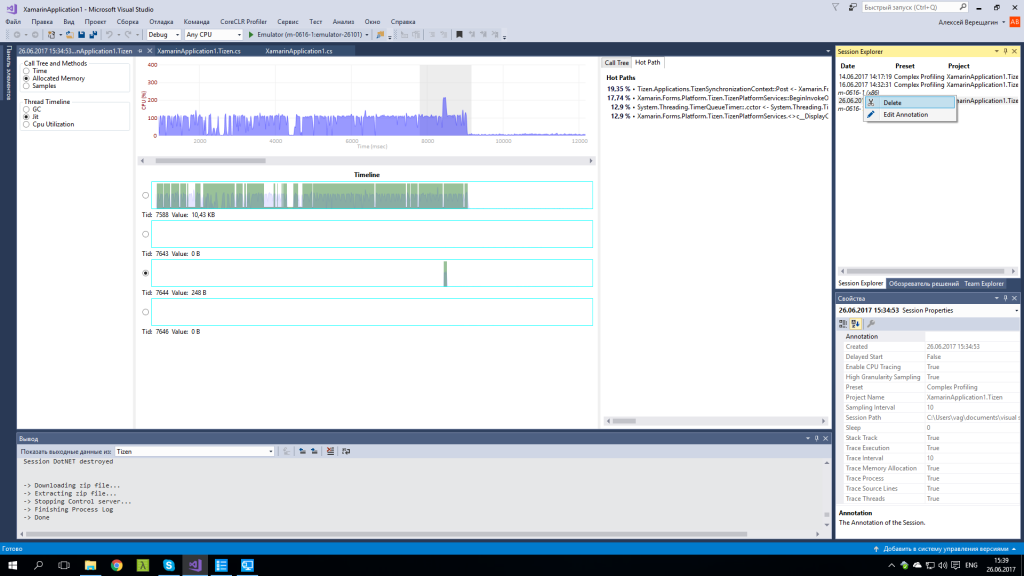Open the document tab list dropdown arrow
This screenshot has height=576, width=1024.
tap(828, 51)
